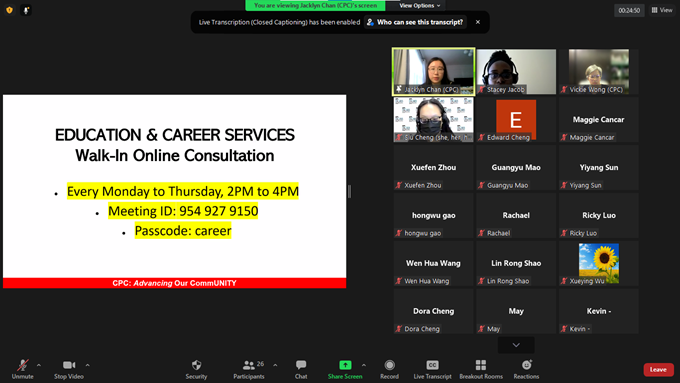680x383 pixels.
Task: Open the Chat panel
Action: [x=301, y=369]
